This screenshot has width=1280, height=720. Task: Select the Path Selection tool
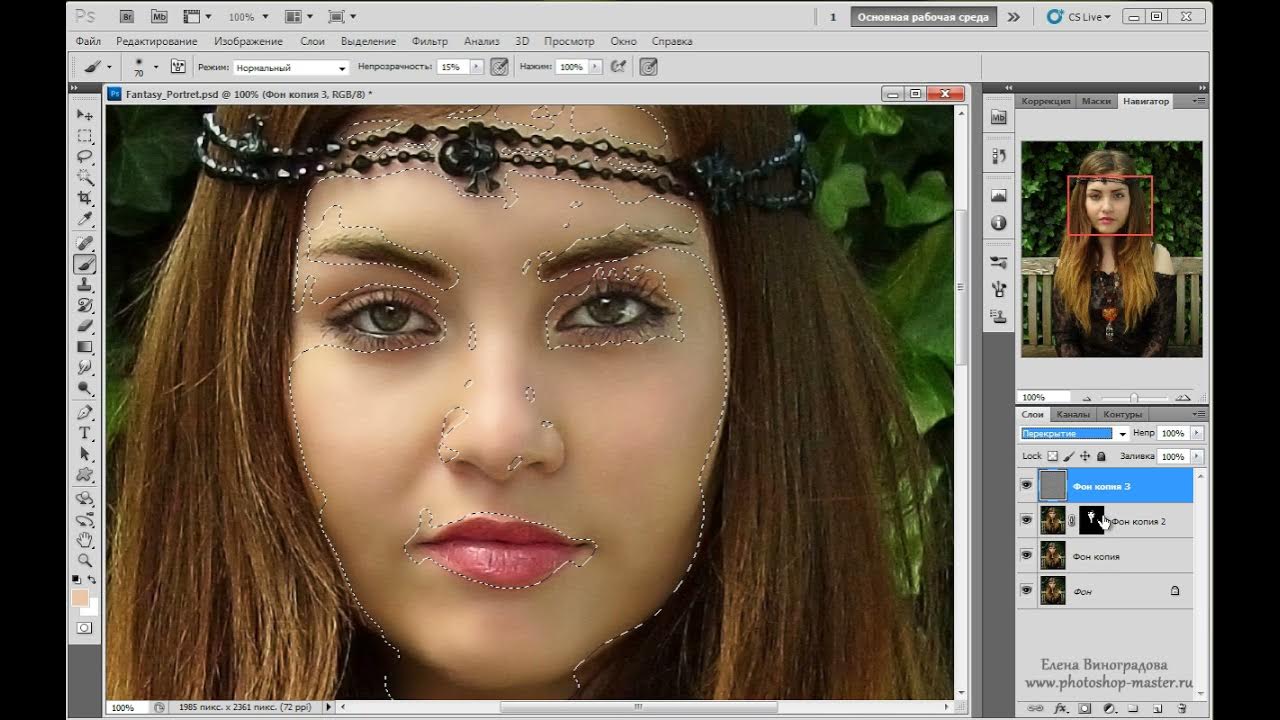[85, 454]
